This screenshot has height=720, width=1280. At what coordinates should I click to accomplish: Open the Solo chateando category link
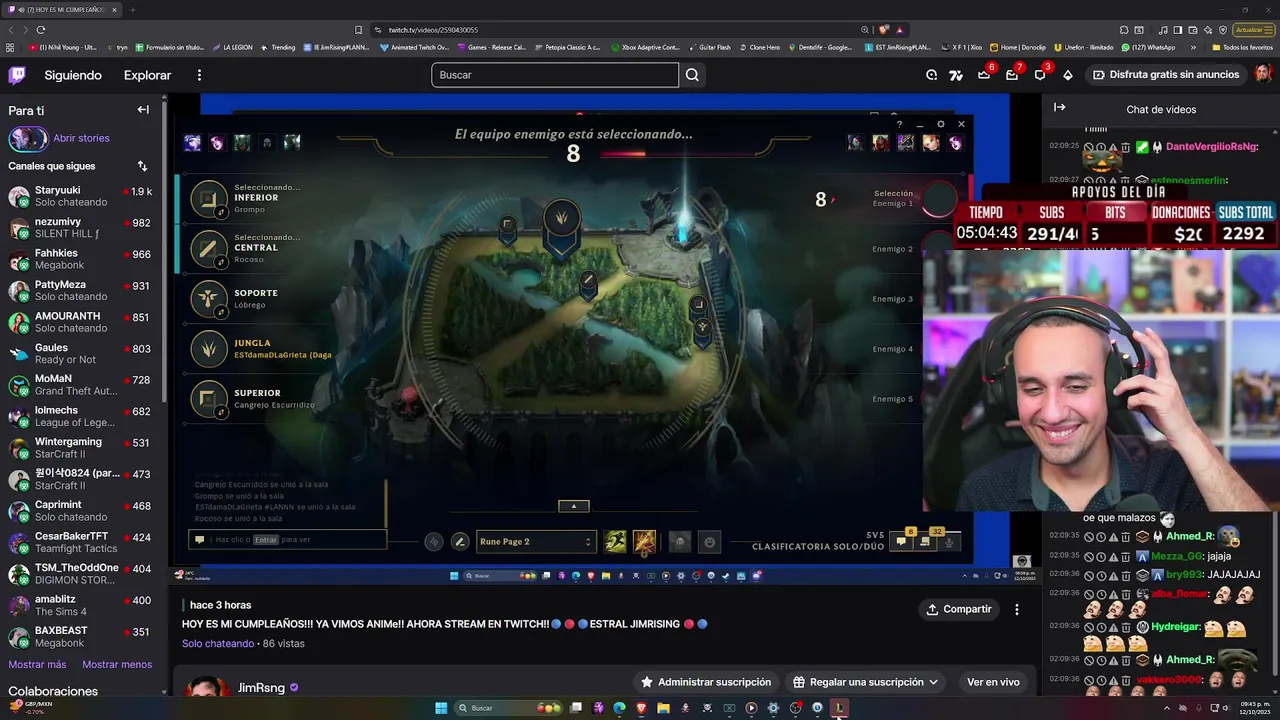pos(218,644)
